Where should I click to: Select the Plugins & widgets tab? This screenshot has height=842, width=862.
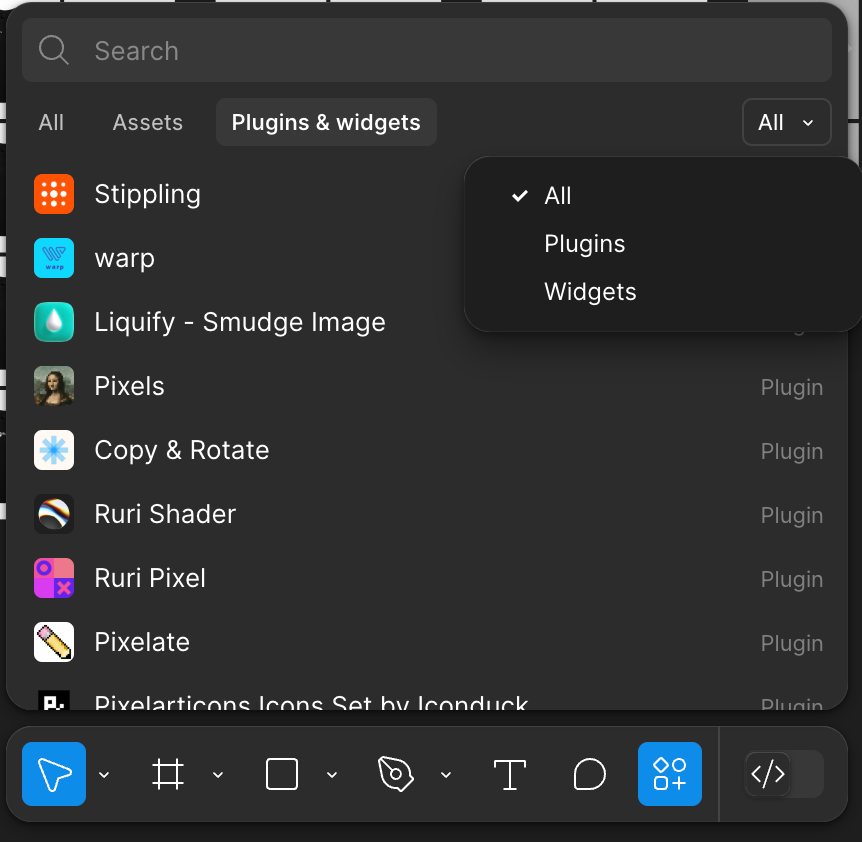[326, 122]
